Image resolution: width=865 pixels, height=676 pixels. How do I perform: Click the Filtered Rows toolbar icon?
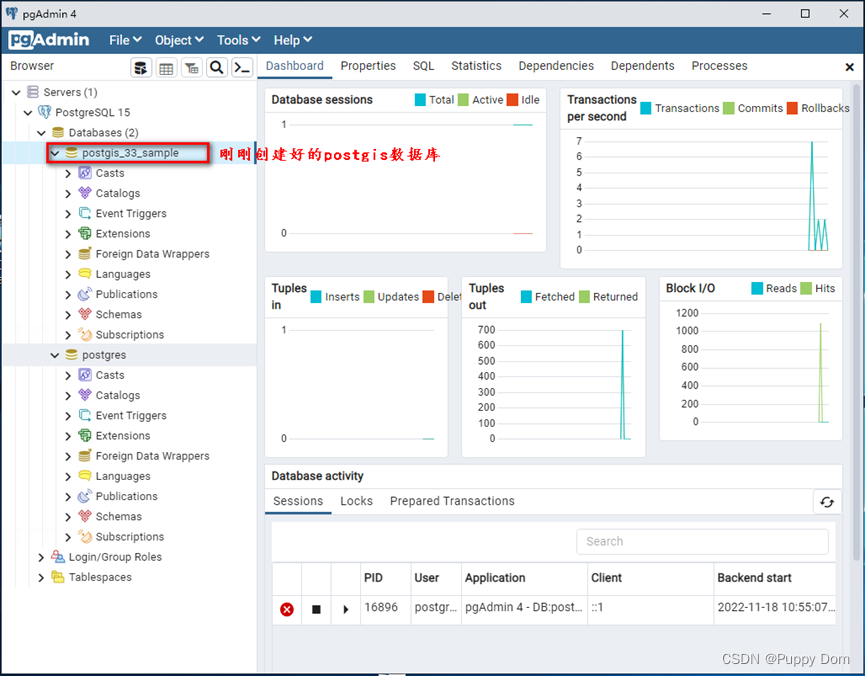pyautogui.click(x=191, y=68)
